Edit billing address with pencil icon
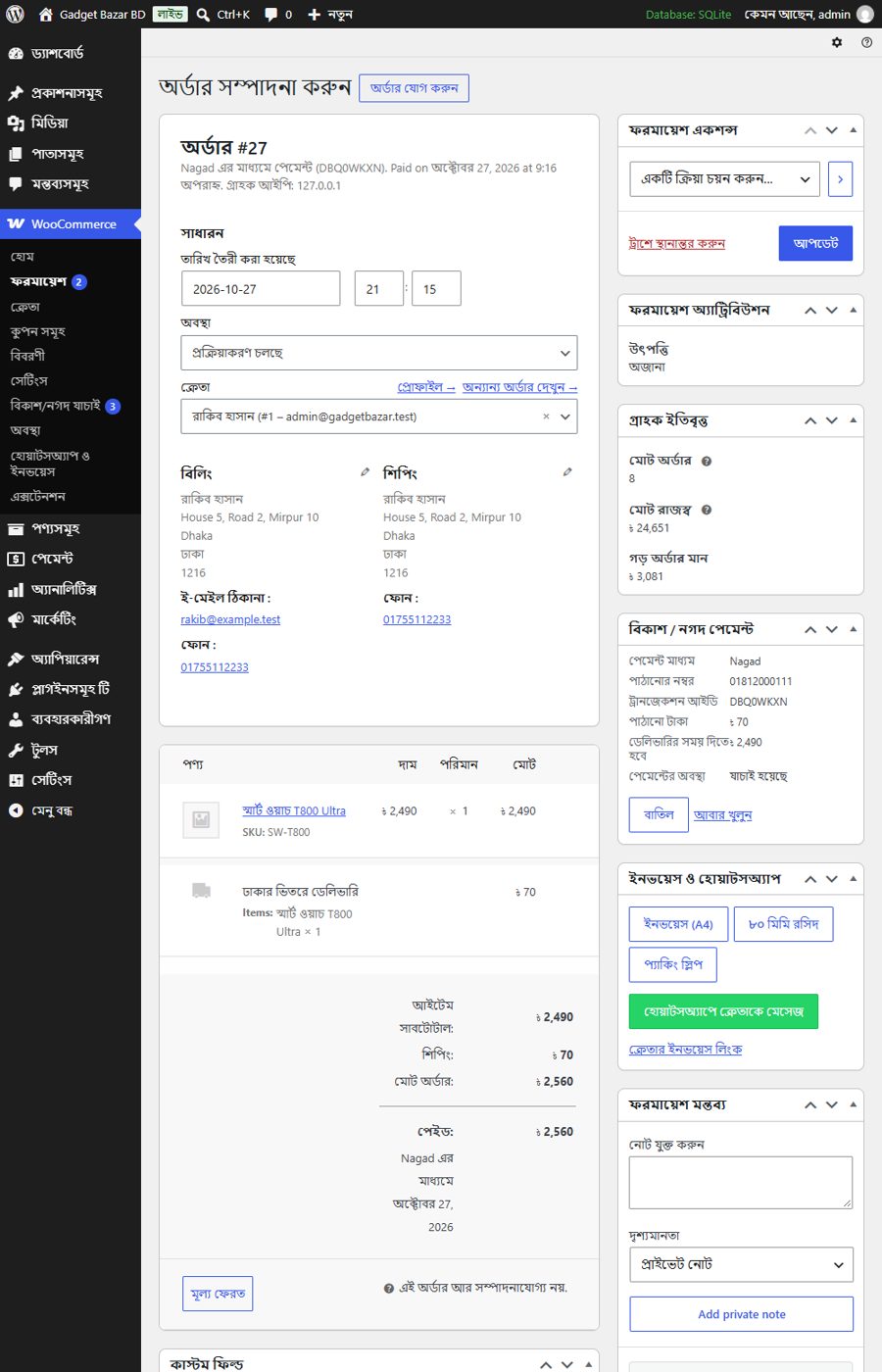The height and width of the screenshot is (1372, 882). (366, 472)
